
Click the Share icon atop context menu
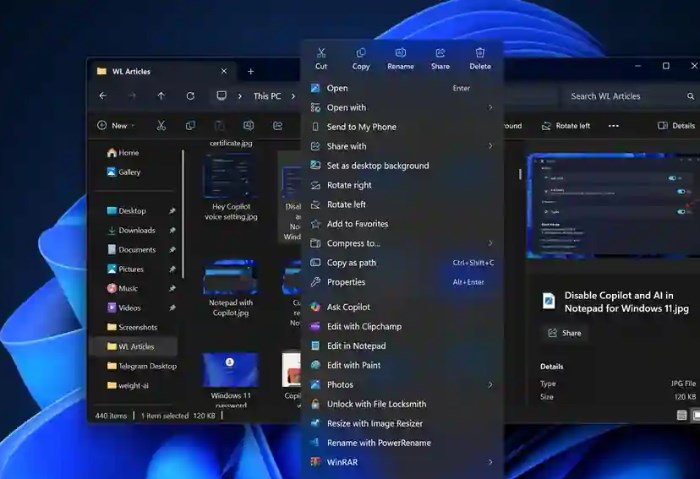pyautogui.click(x=440, y=57)
